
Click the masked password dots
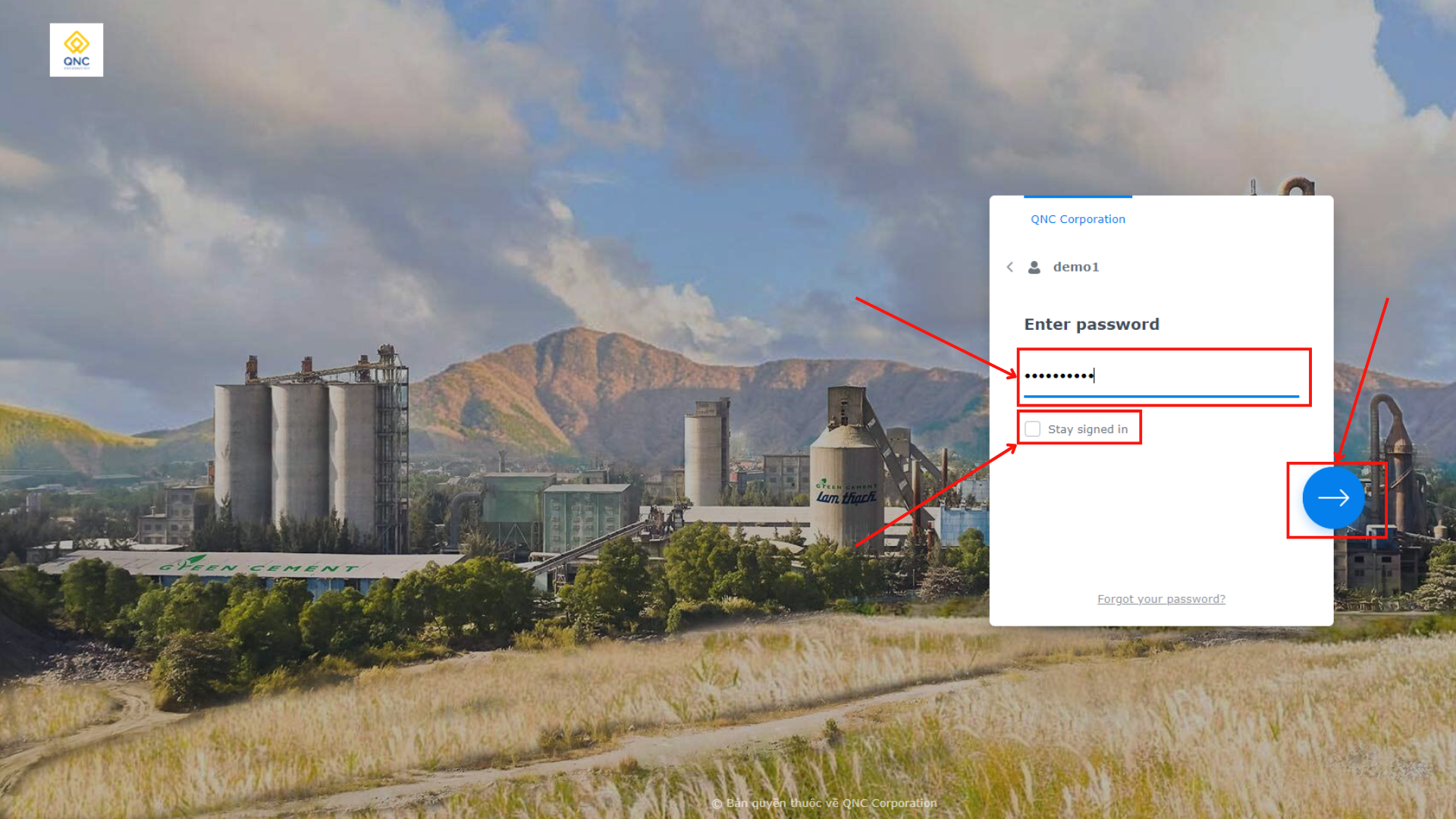[x=1059, y=376]
